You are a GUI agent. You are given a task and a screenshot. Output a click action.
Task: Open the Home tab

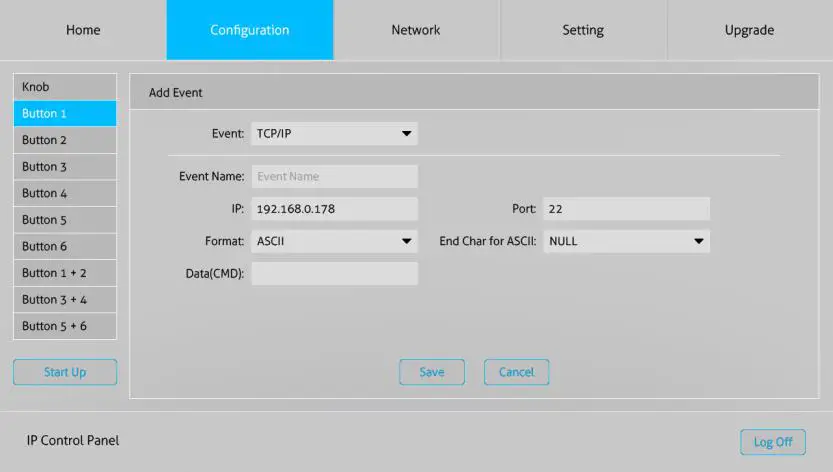coord(83,30)
